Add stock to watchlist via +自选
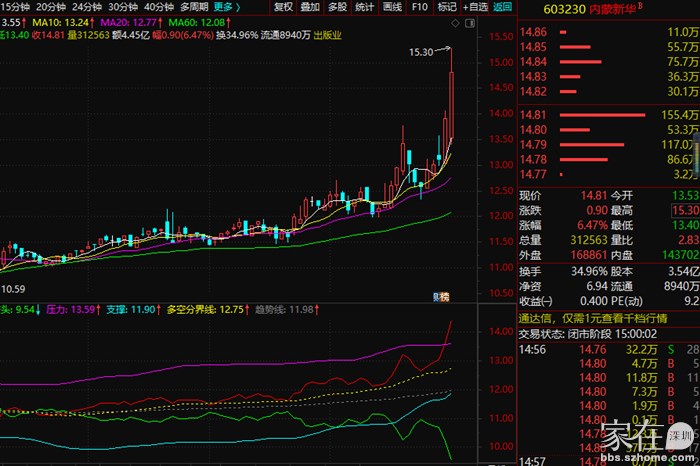This screenshot has width=700, height=466. coord(475,6)
